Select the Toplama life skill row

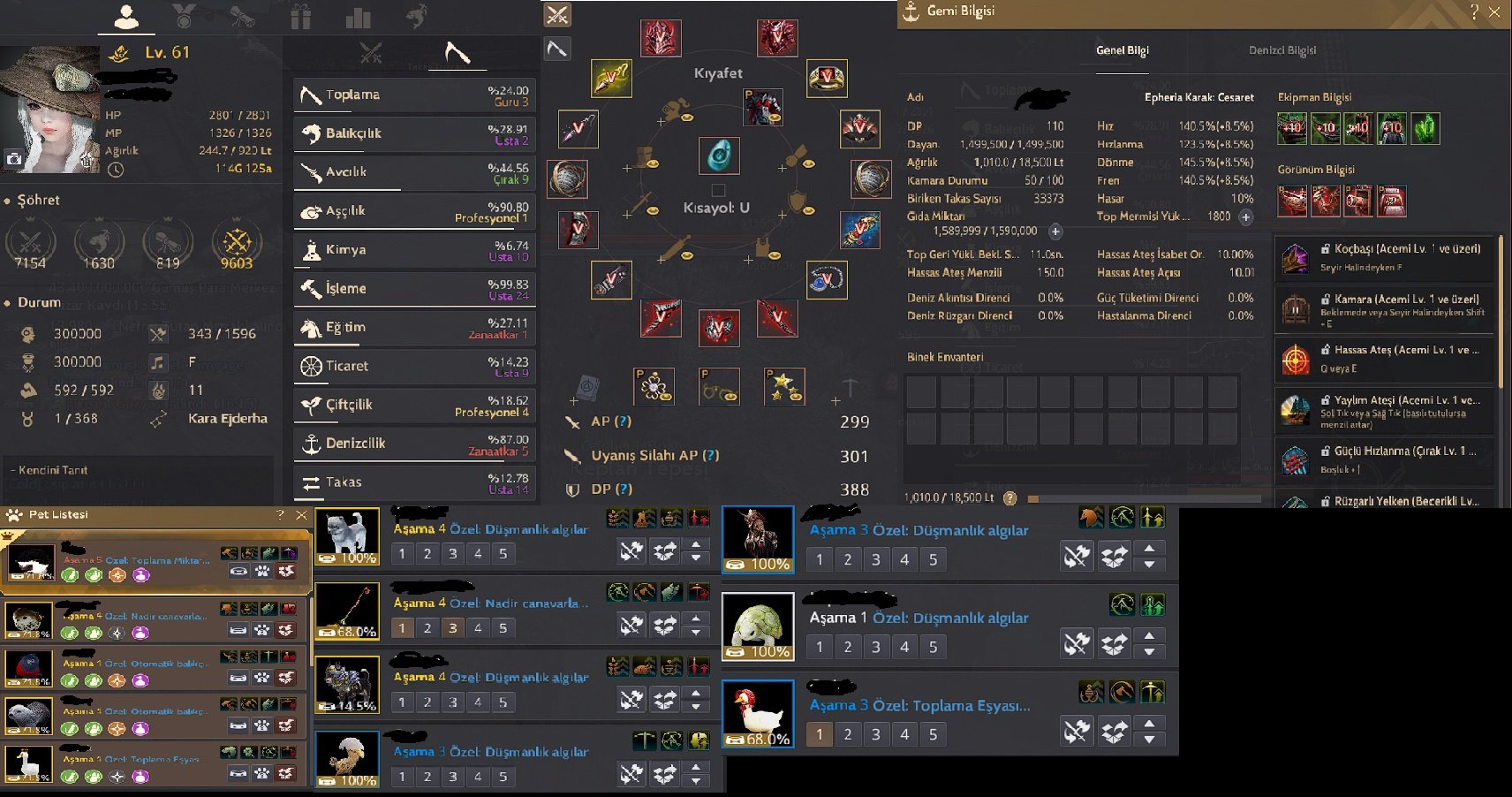(414, 95)
